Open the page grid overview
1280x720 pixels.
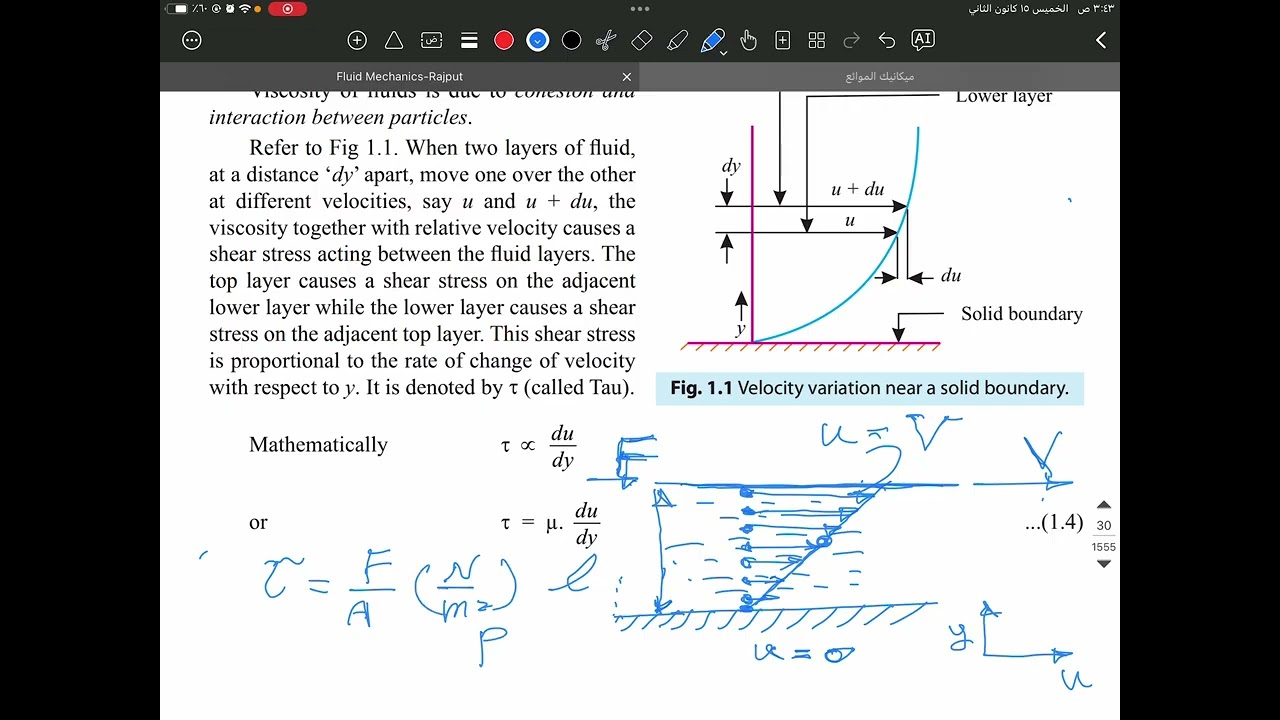(x=817, y=40)
